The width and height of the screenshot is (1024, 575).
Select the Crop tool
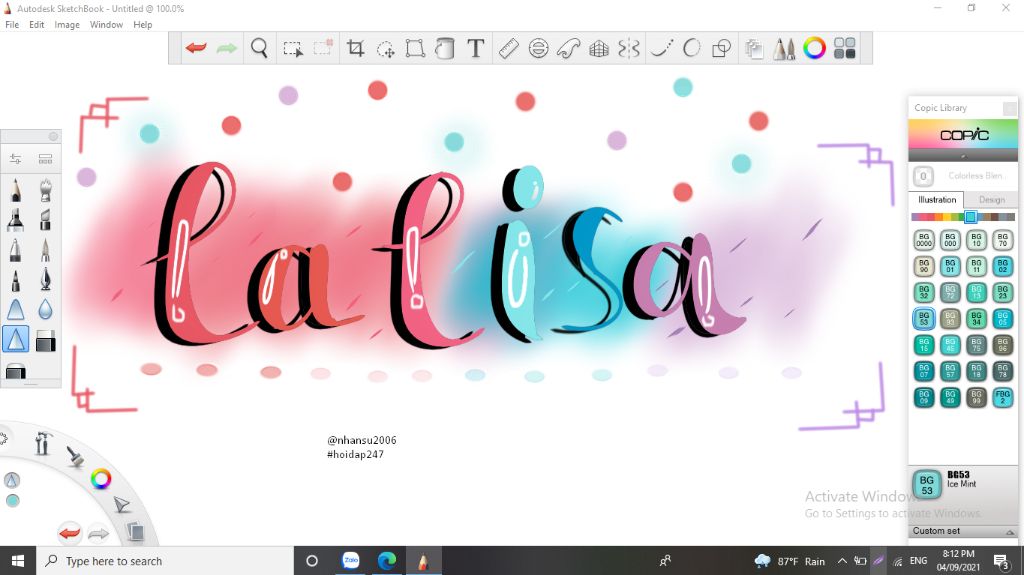(x=356, y=48)
